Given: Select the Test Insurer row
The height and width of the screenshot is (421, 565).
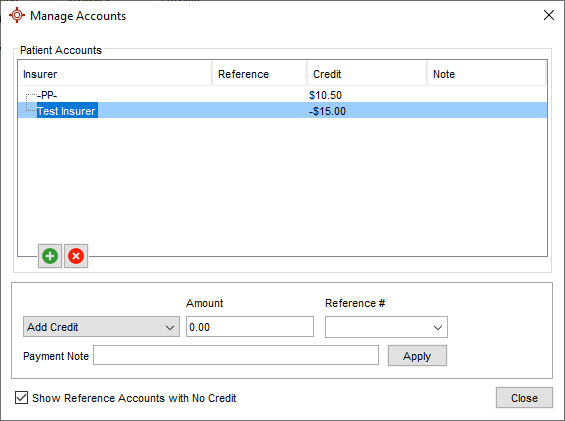Looking at the screenshot, I should 282,111.
